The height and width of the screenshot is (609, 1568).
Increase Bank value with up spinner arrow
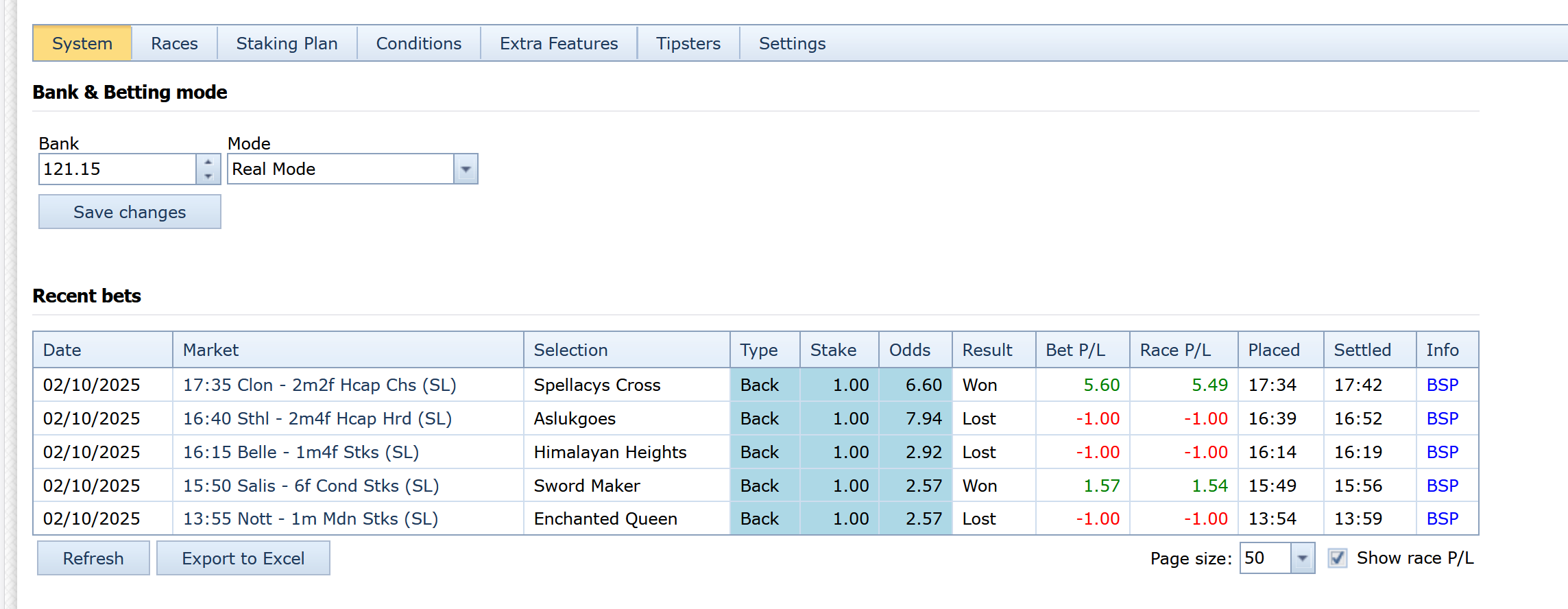(208, 162)
